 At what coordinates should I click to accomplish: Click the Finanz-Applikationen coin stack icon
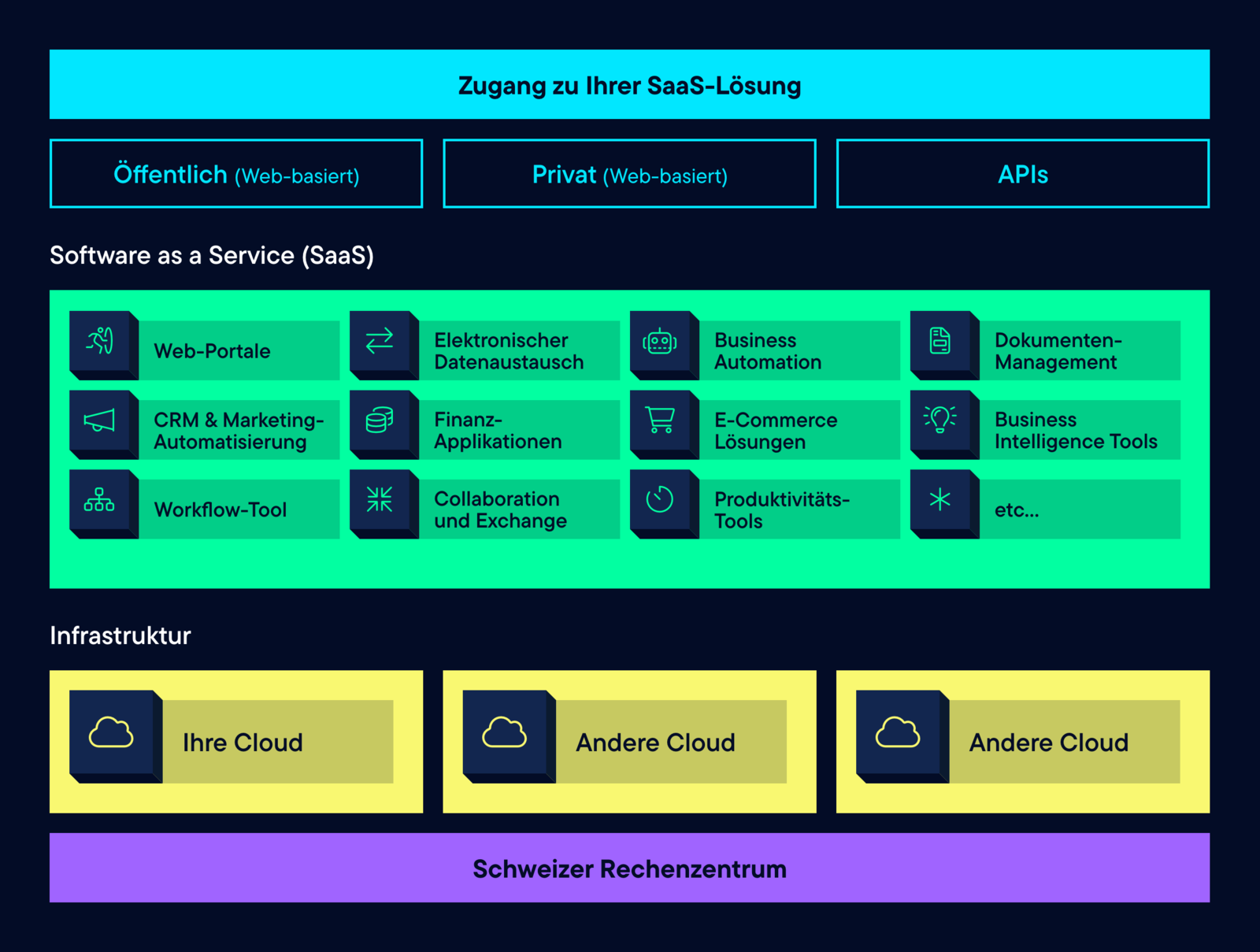(380, 421)
